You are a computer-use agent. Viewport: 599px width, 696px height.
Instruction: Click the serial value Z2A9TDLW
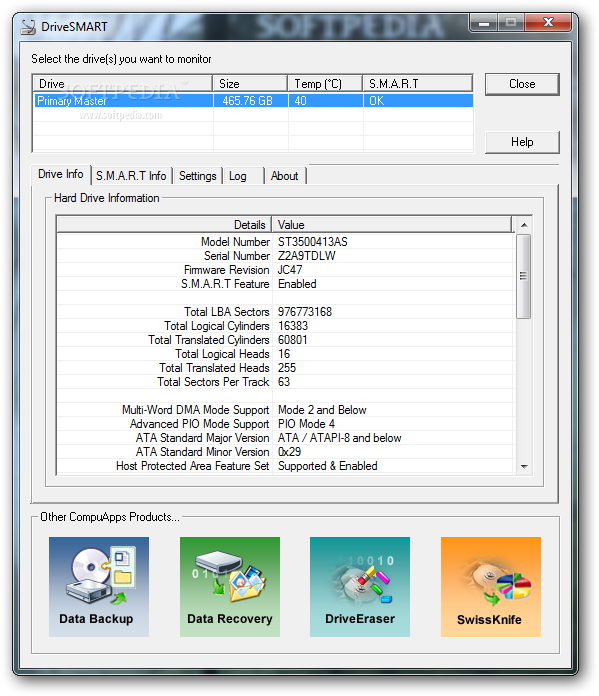tap(307, 256)
